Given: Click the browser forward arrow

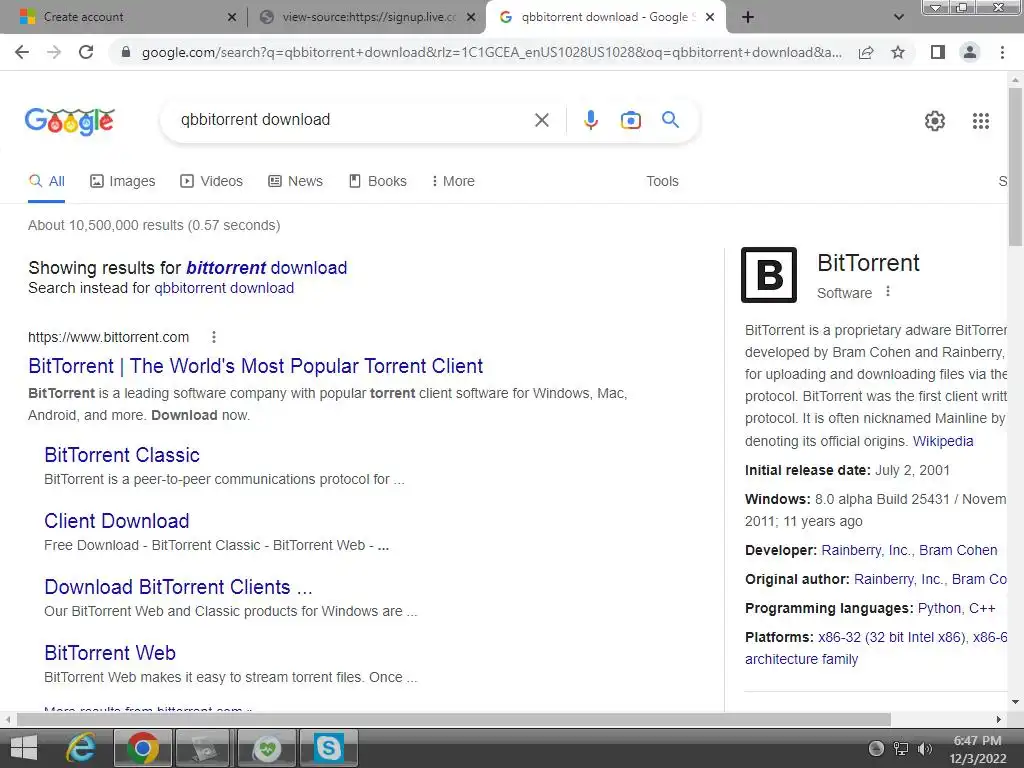Looking at the screenshot, I should [54, 52].
